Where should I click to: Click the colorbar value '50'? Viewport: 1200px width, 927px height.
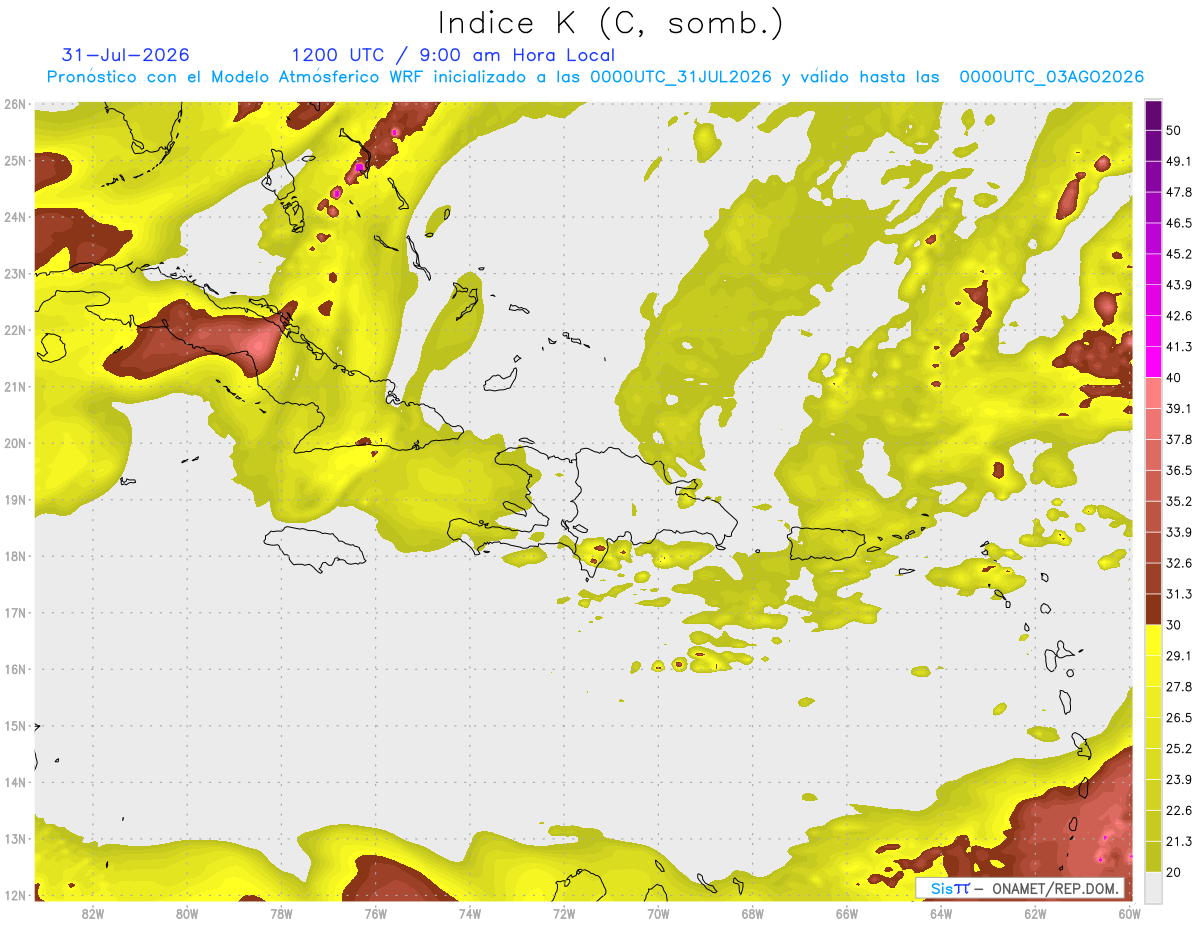tap(1174, 131)
